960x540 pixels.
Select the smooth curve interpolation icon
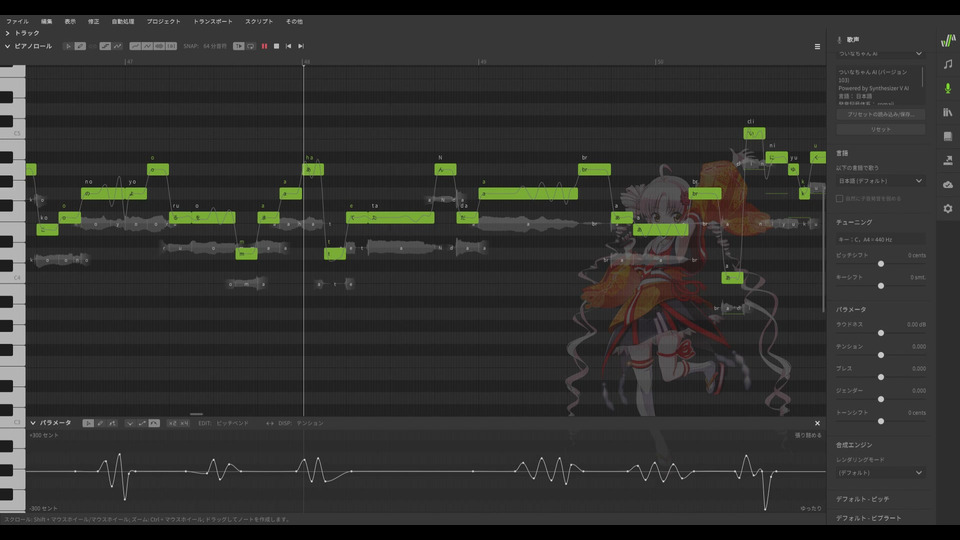[154, 423]
